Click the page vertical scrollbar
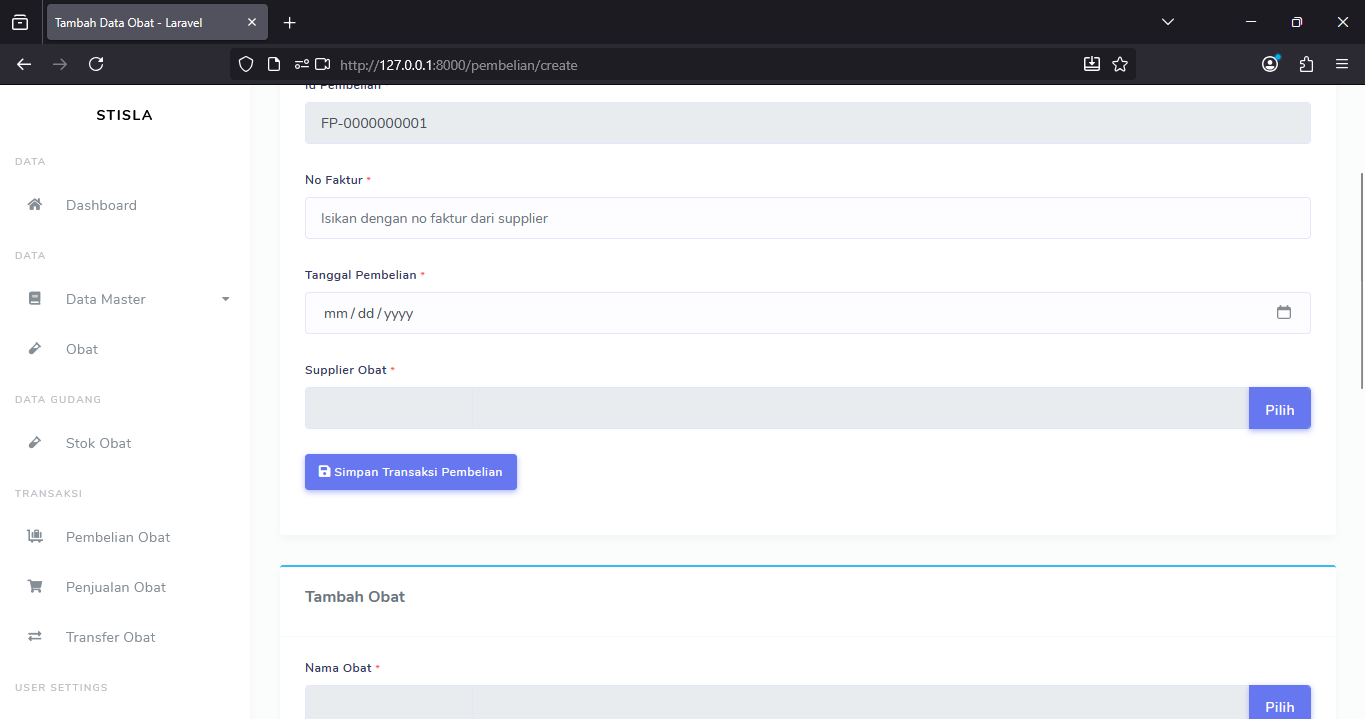 click(1361, 280)
